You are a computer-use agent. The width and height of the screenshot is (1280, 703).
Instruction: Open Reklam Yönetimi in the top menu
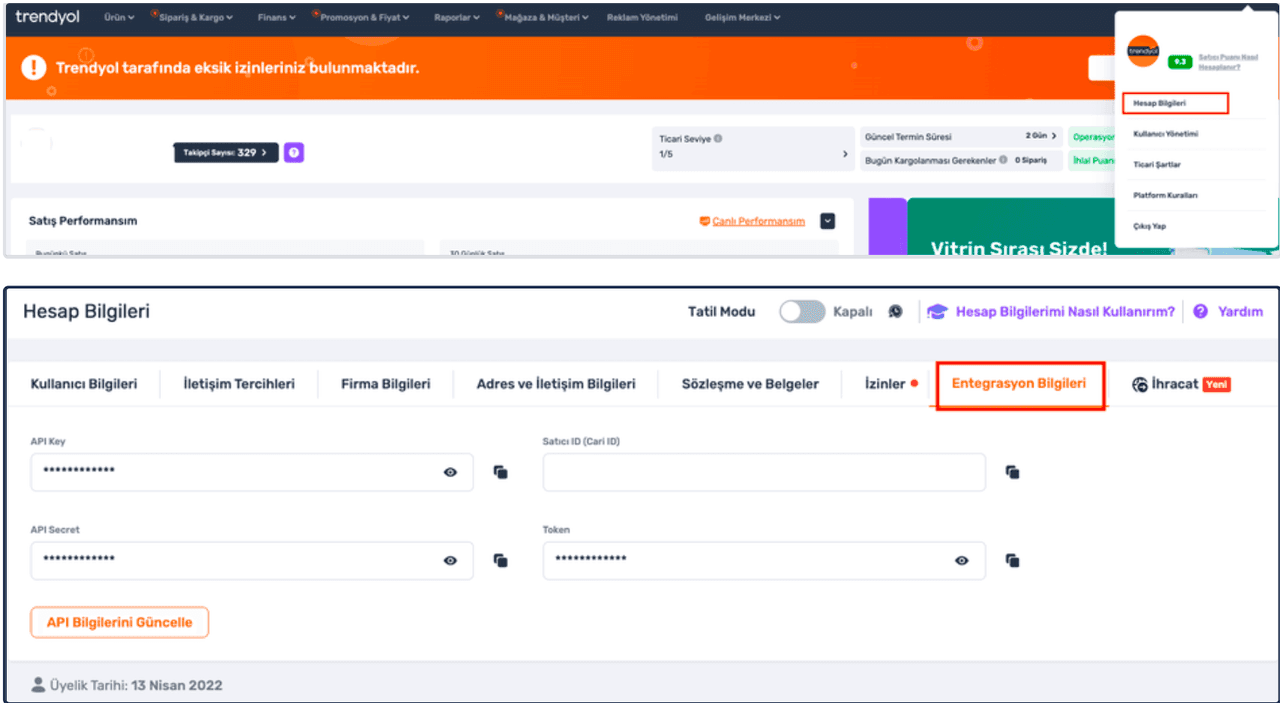(x=642, y=17)
